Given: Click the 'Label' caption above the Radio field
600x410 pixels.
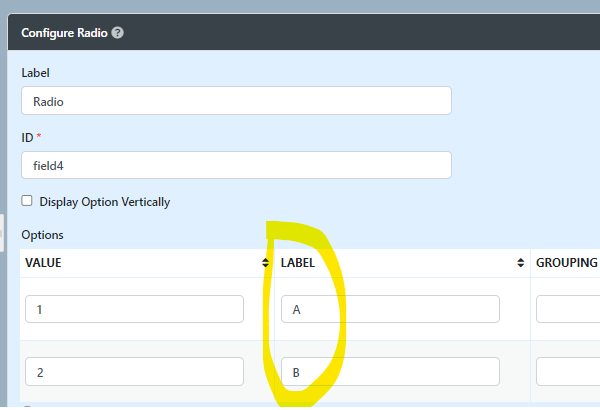Looking at the screenshot, I should tap(35, 73).
